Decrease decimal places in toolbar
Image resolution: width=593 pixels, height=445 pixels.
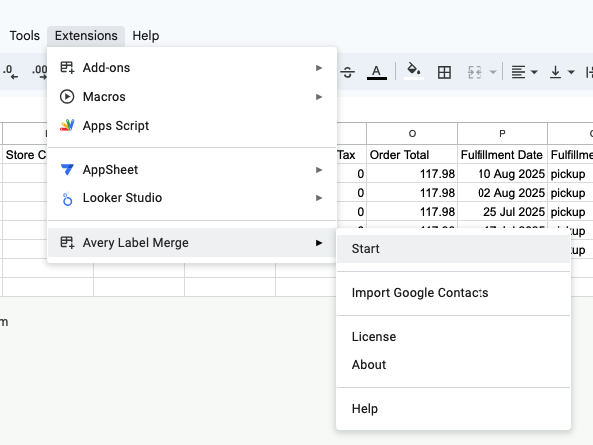pos(10,72)
